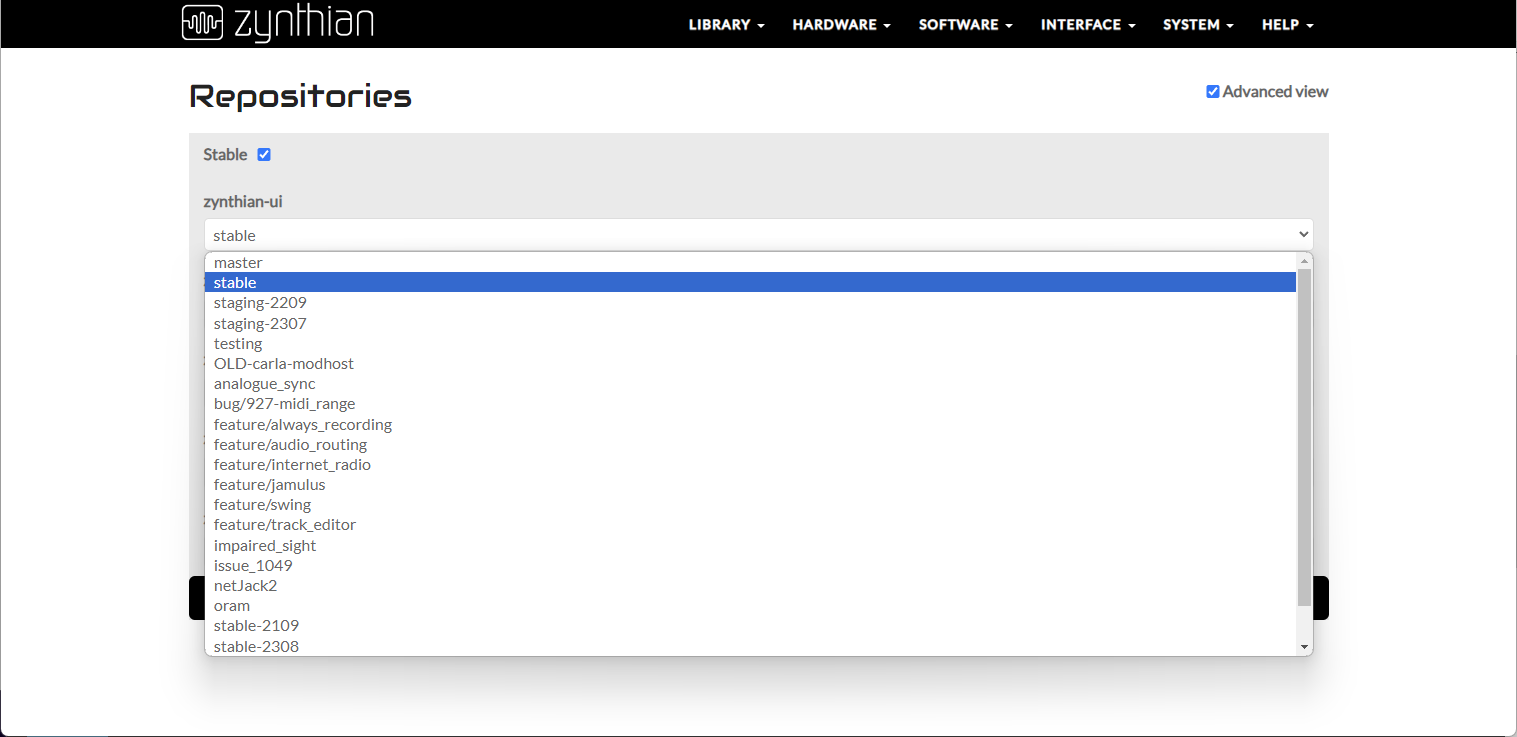Open the HARDWARE menu

click(x=841, y=25)
